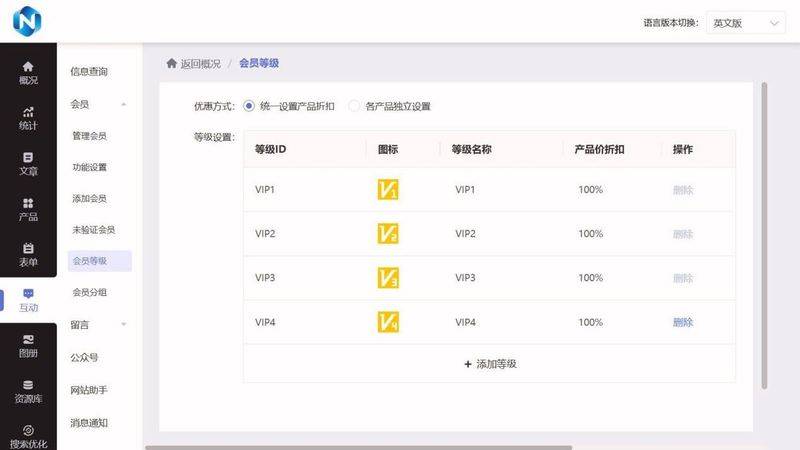The image size is (800, 450).
Task: Click VIP1 in the 等级名称 column
Action: point(465,190)
